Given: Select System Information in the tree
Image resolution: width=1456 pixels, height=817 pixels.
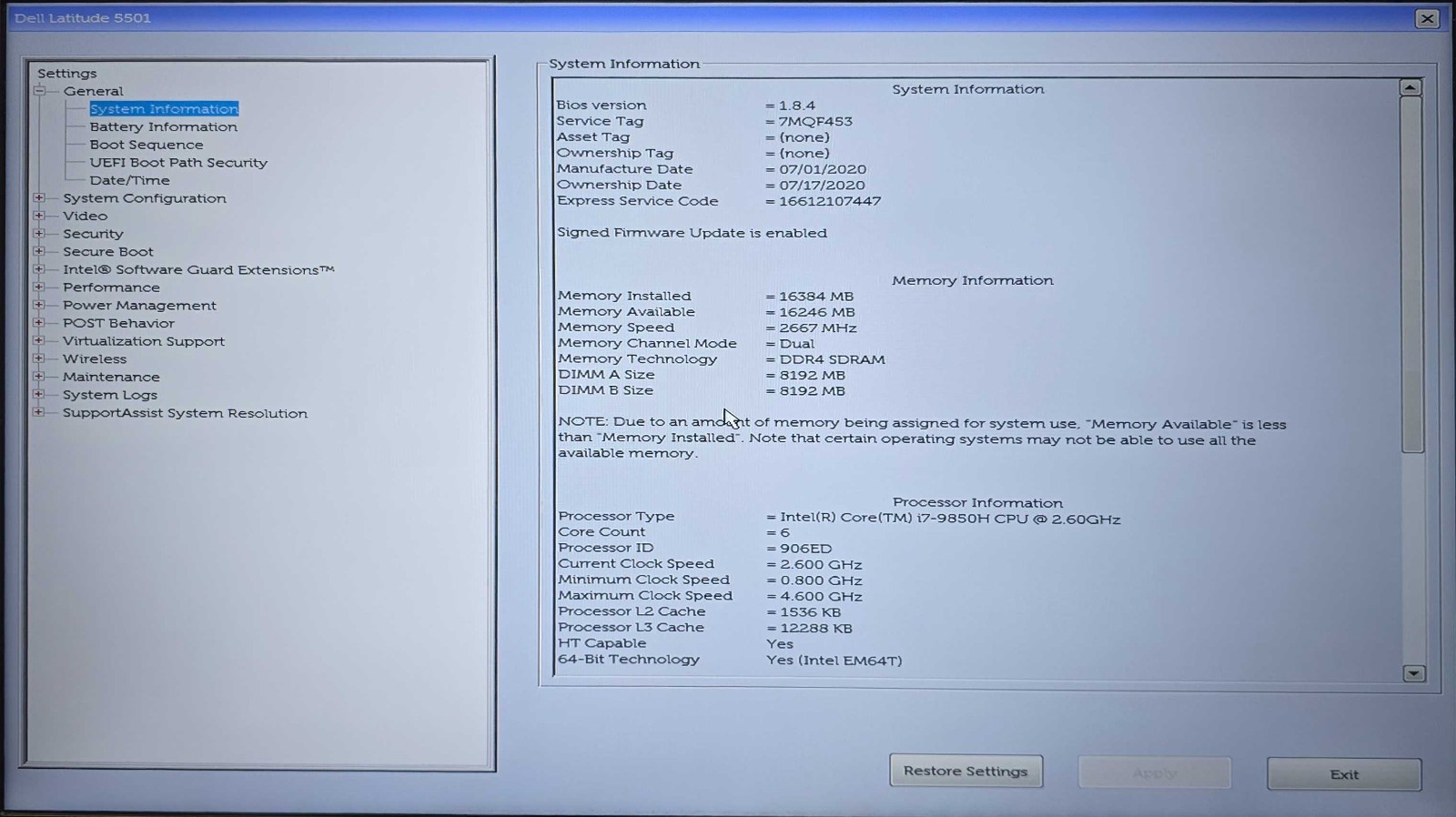Looking at the screenshot, I should pyautogui.click(x=164, y=109).
